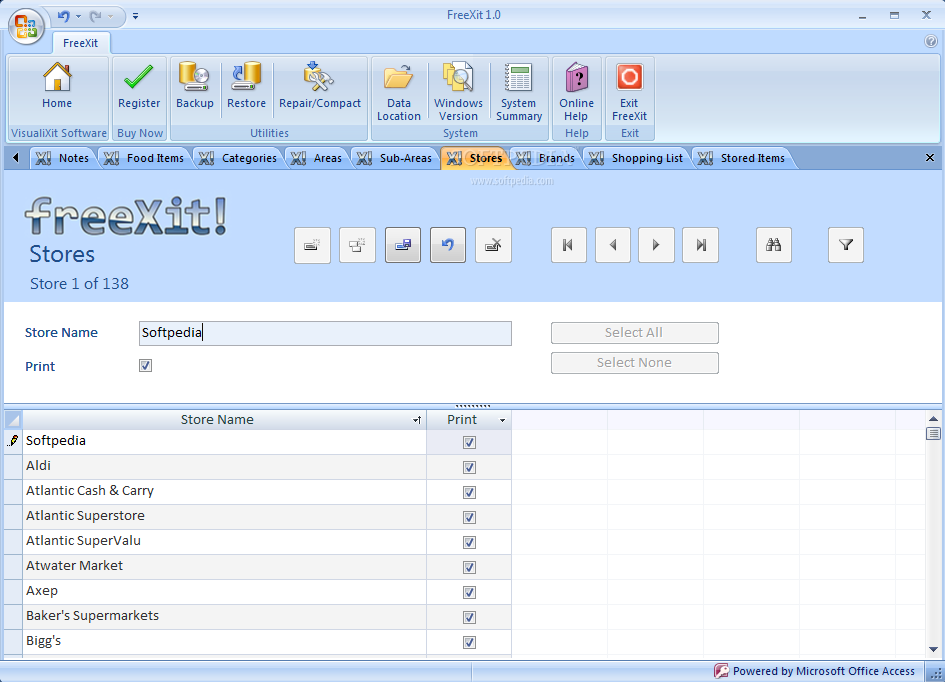Toggle Print checkbox for Atlantic Cash & Carry
The width and height of the screenshot is (945, 682).
(469, 492)
